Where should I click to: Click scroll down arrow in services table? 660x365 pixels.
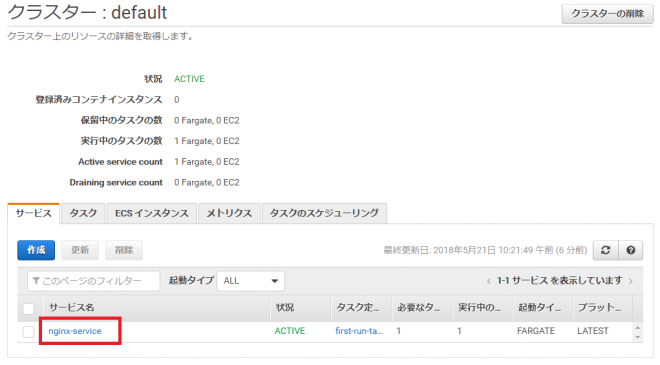pos(637,337)
